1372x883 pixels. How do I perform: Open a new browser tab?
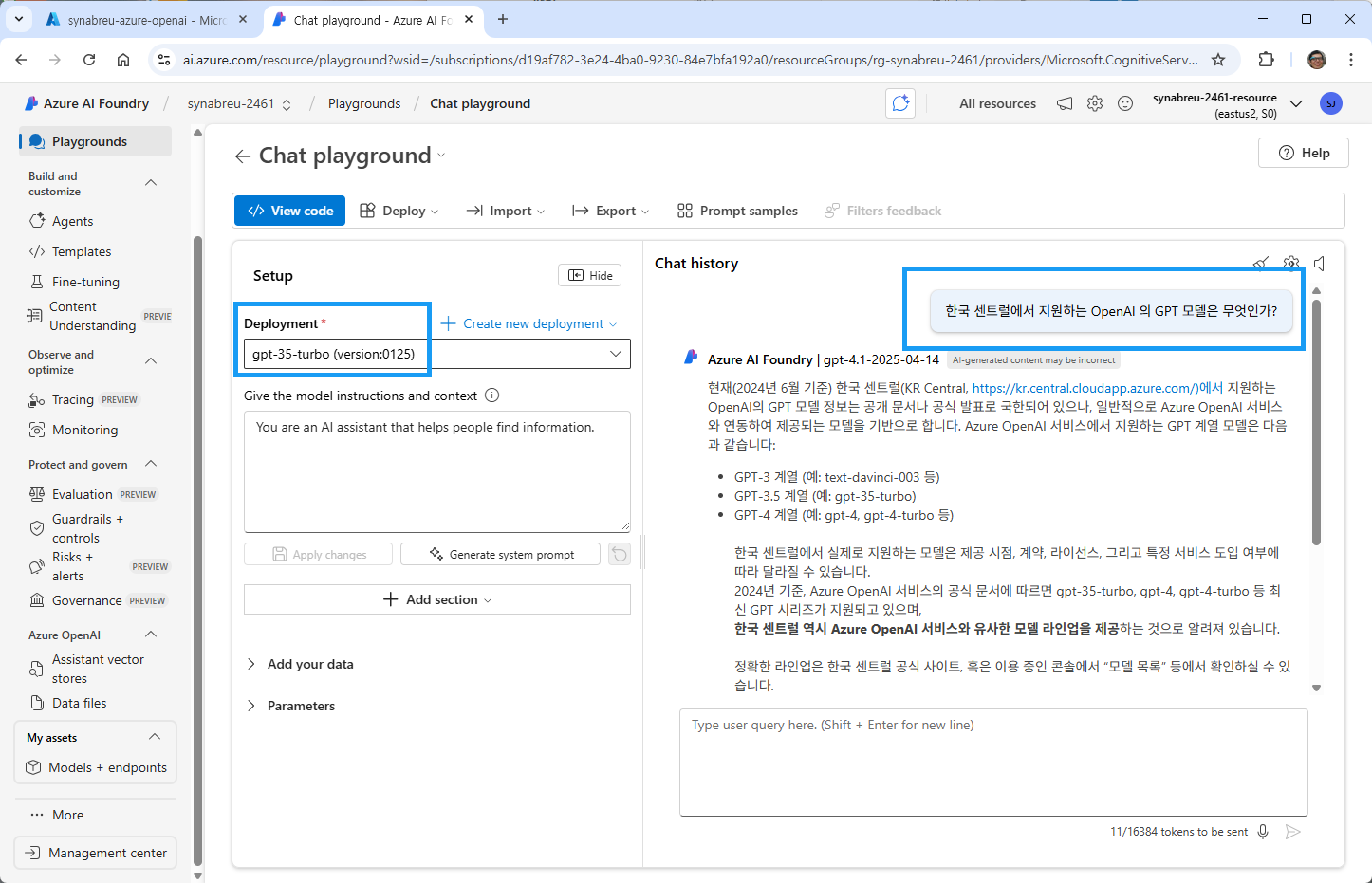[503, 19]
